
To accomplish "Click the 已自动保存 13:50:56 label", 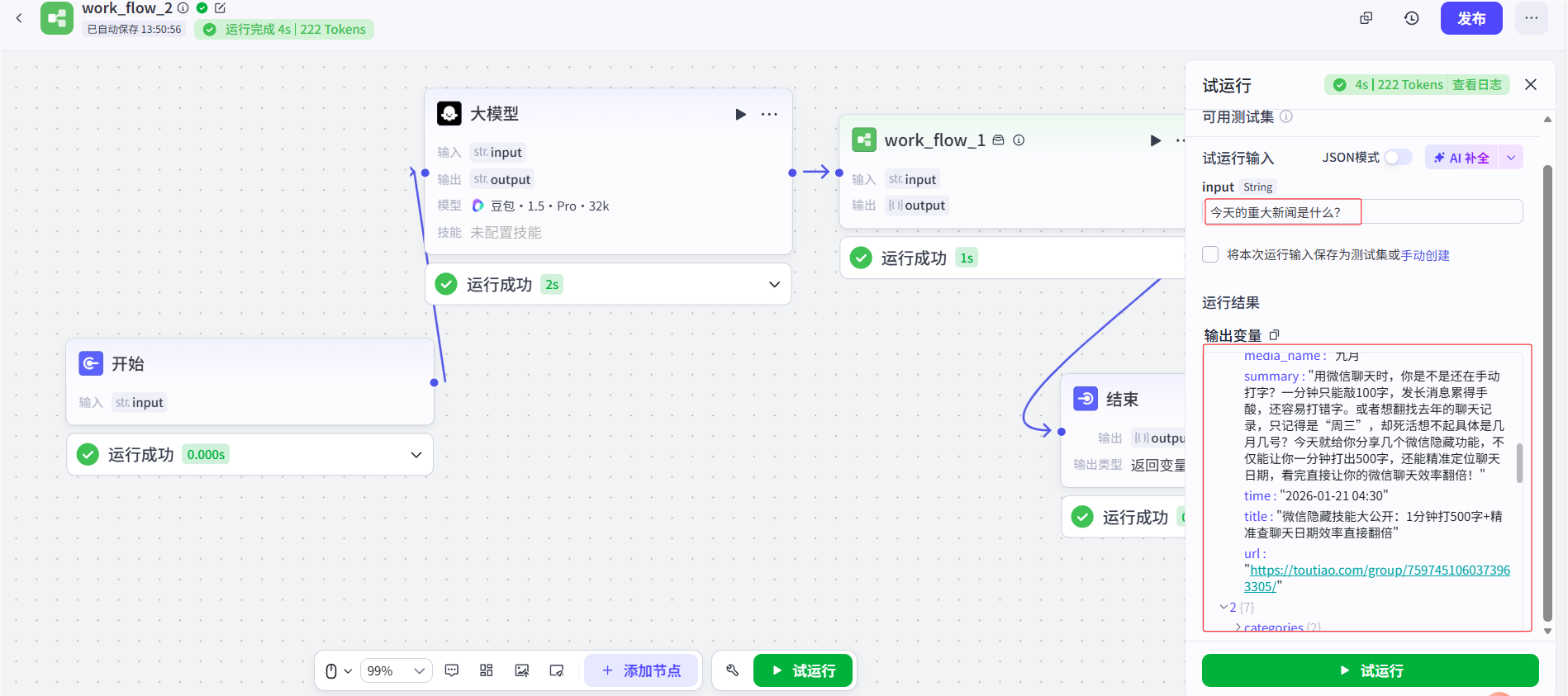I will click(134, 29).
